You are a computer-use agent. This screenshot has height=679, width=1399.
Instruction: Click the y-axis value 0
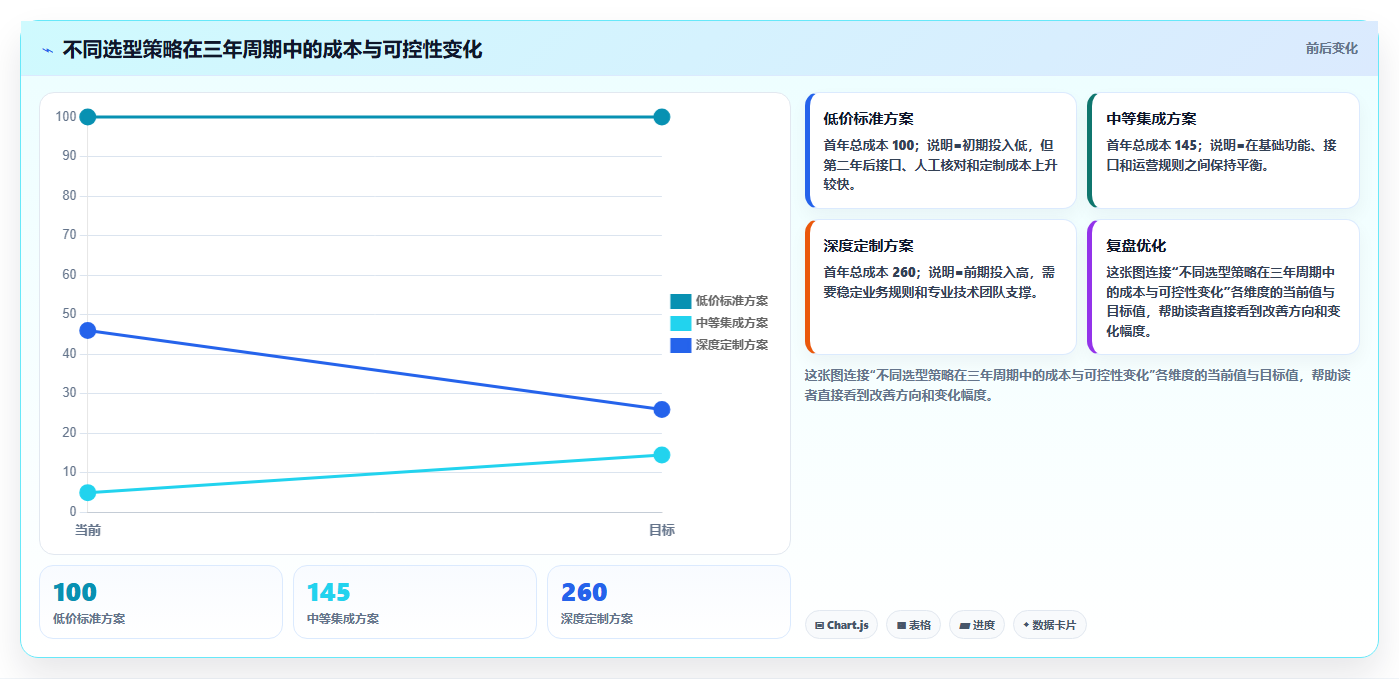(73, 512)
